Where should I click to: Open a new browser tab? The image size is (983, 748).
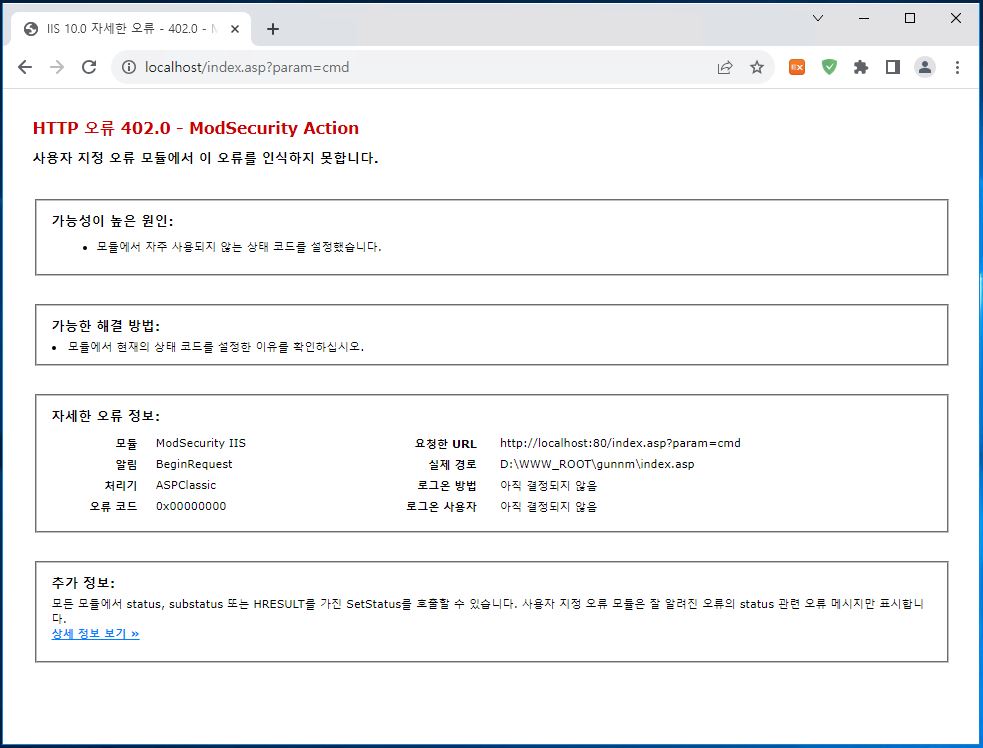tap(273, 29)
